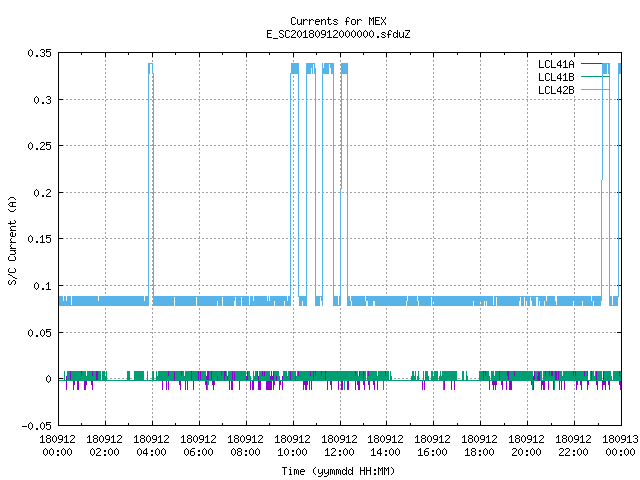Viewport: 640px width, 480px height.
Task: Click the 180912 04:00 x-axis tick label
Action: click(x=151, y=446)
